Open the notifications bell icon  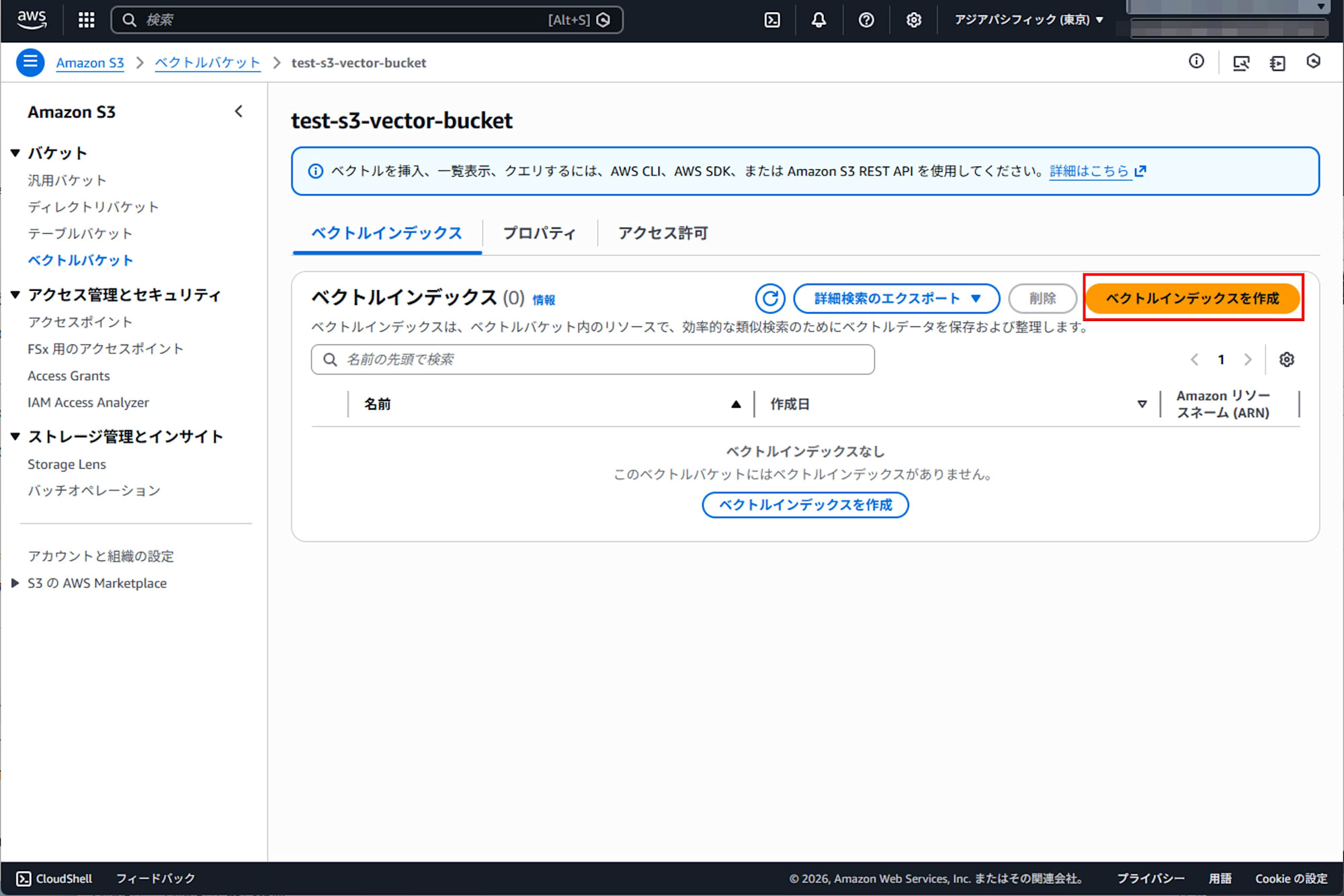click(818, 20)
